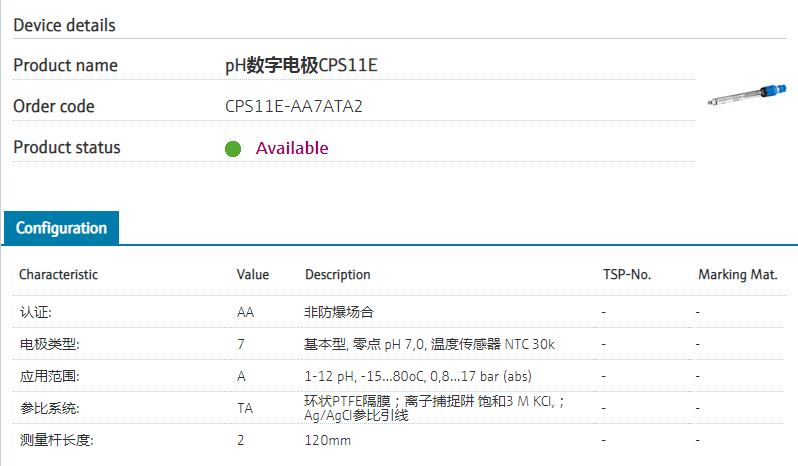Select the 电极类型 characteristic row
The image size is (798, 466).
click(x=48, y=344)
